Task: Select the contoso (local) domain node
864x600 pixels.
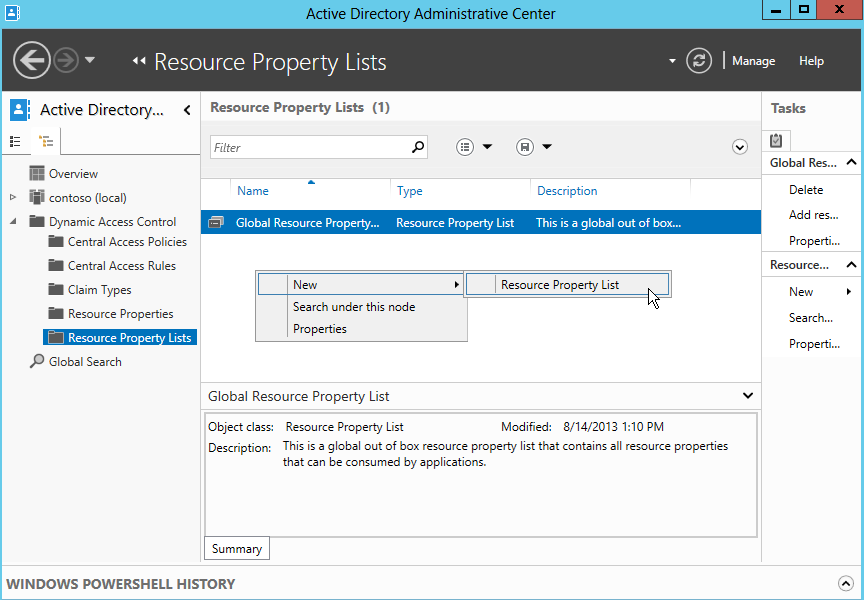Action: (x=88, y=198)
